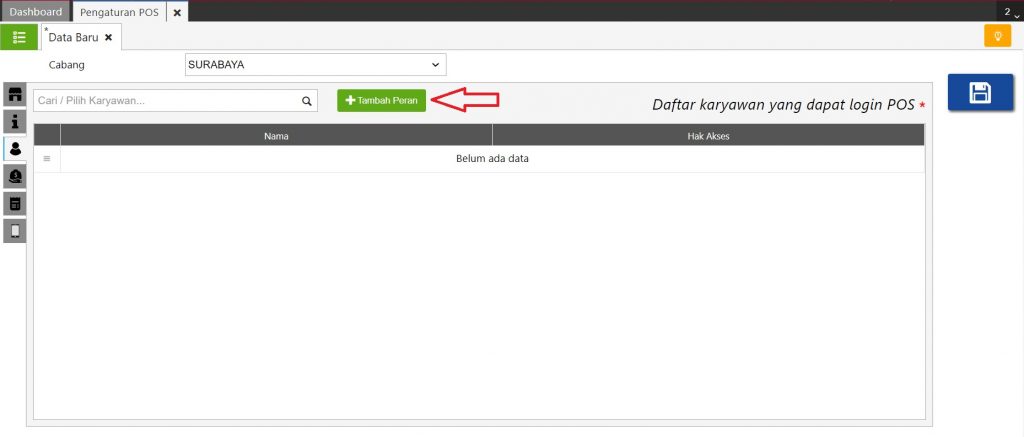
Task: Close the Pengaturan POS tab
Action: 177,12
